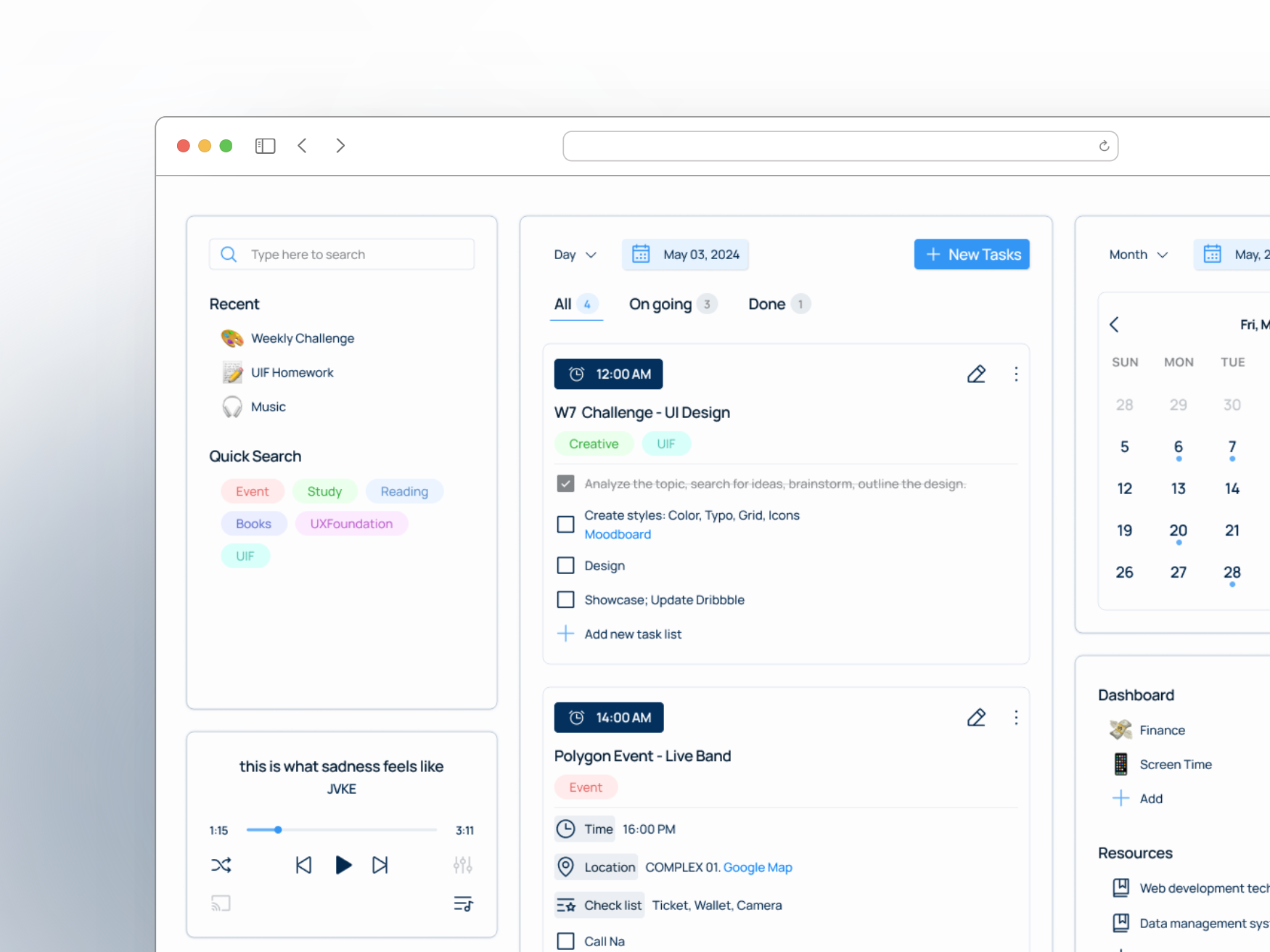Open the Screen Time phone icon
Viewport: 1270px width, 952px height.
coord(1121,764)
